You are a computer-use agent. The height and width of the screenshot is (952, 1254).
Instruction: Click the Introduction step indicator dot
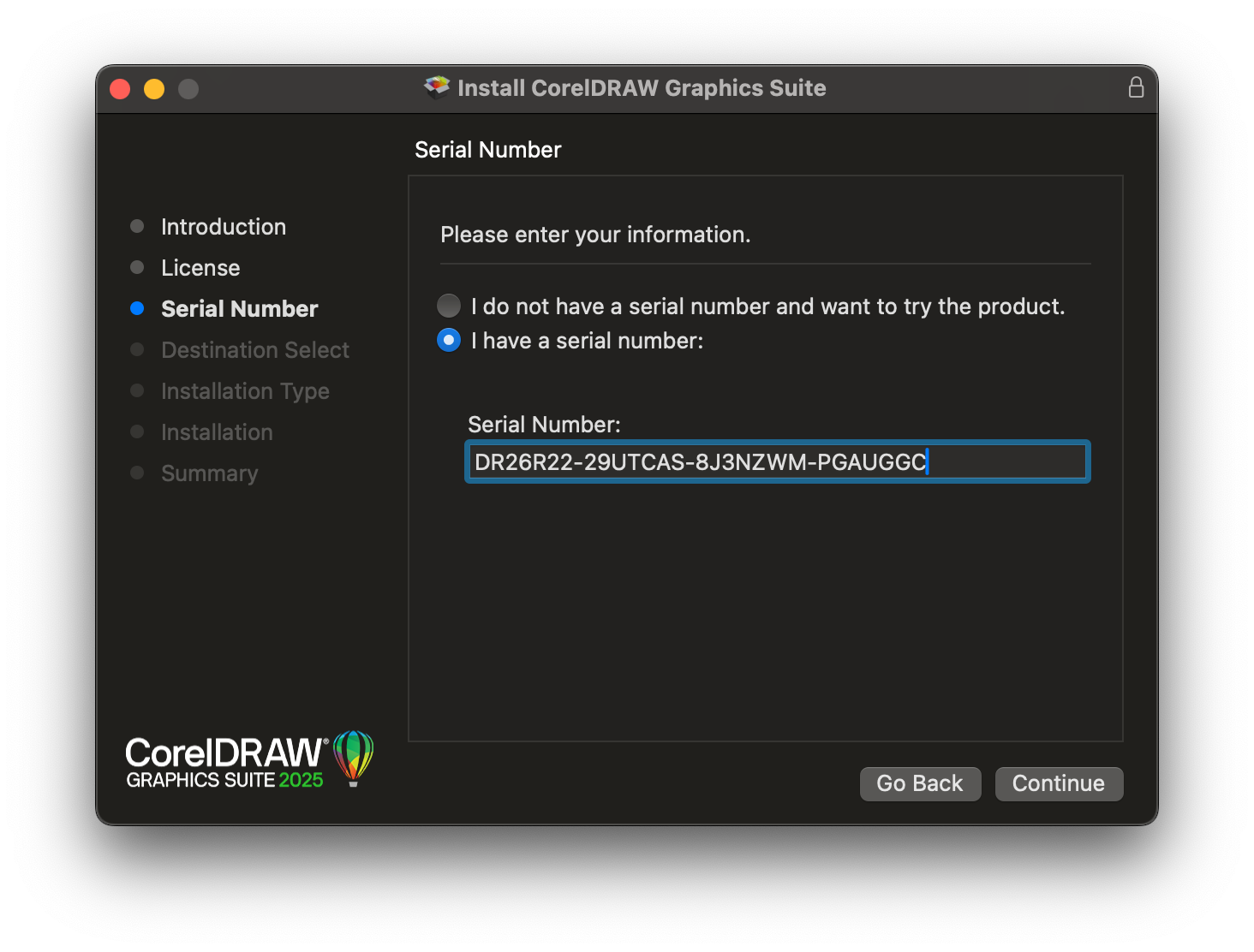click(137, 226)
